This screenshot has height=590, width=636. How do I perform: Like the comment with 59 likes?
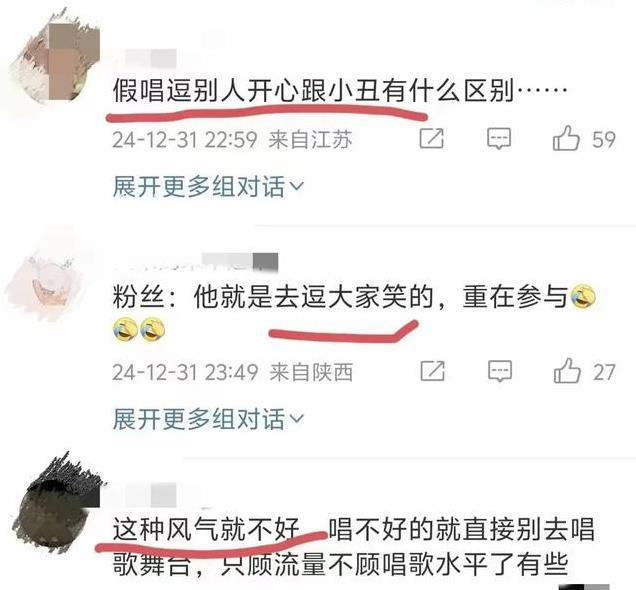pos(566,138)
